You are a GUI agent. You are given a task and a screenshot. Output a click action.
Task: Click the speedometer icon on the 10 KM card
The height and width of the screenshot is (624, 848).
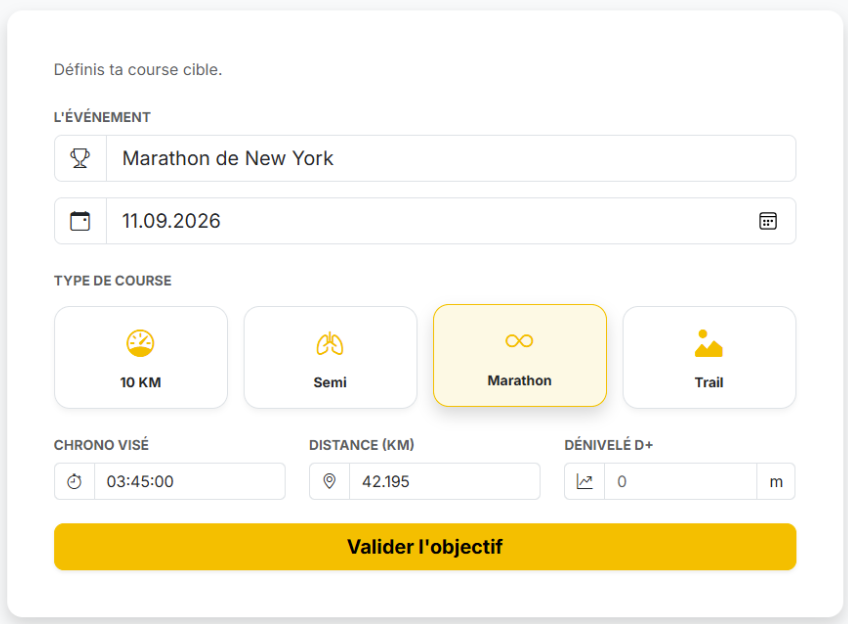[x=140, y=342]
